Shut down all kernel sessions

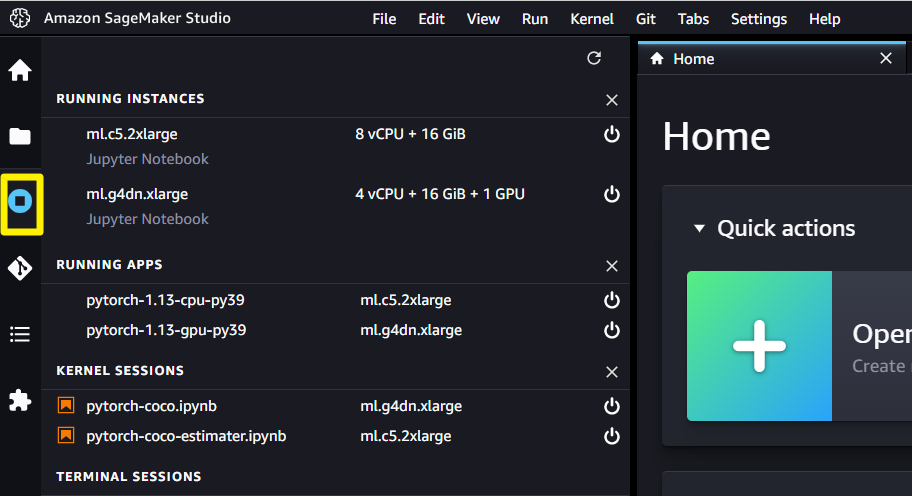click(x=612, y=372)
